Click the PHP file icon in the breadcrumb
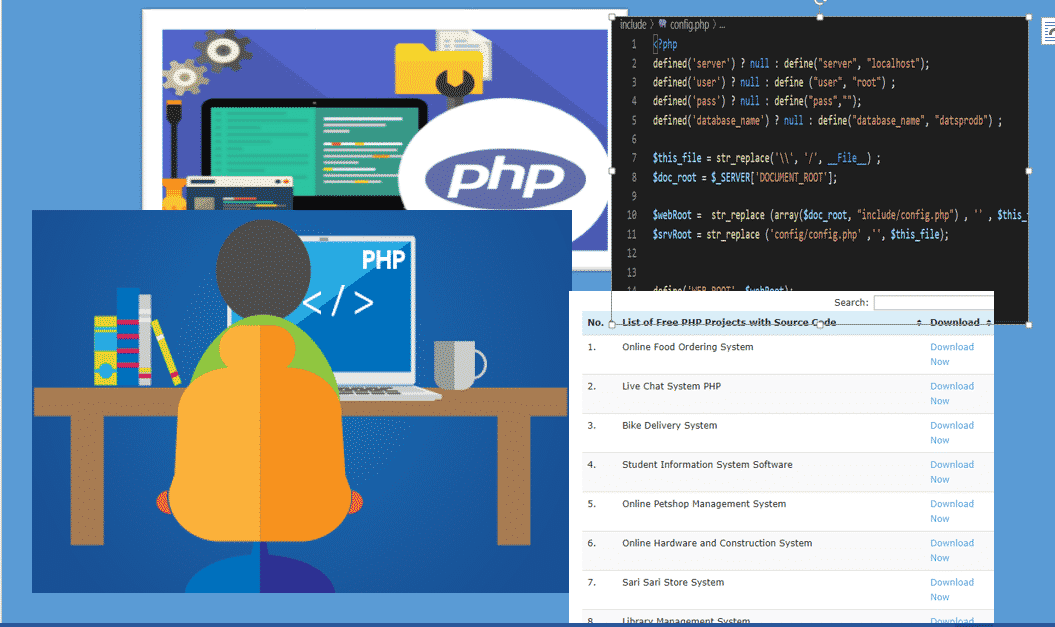Viewport: 1055px width, 627px height. (663, 22)
